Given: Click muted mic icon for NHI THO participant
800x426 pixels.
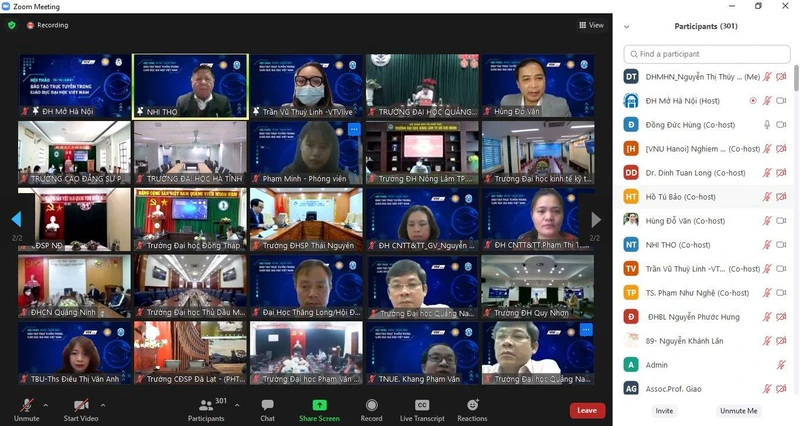Looking at the screenshot, I should point(766,245).
